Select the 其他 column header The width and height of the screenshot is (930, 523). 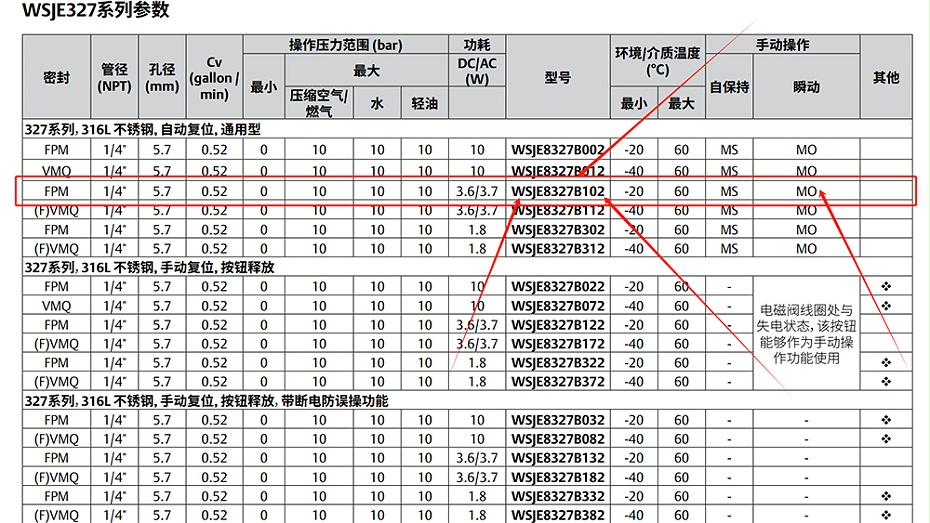[x=886, y=77]
